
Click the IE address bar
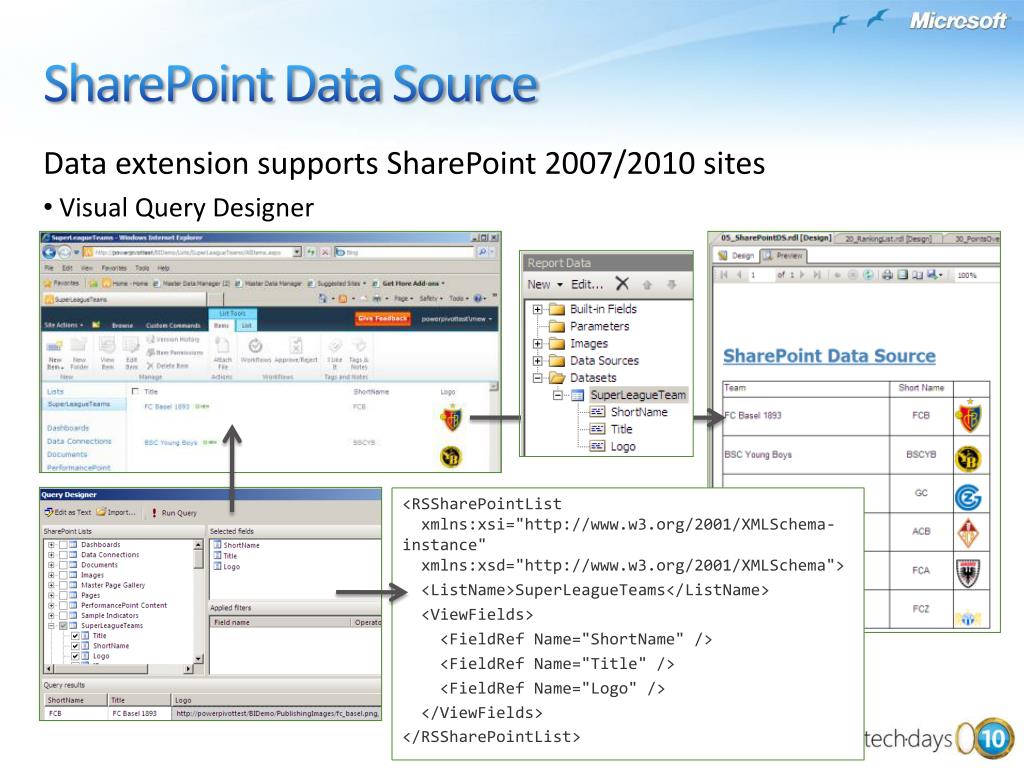[x=193, y=252]
